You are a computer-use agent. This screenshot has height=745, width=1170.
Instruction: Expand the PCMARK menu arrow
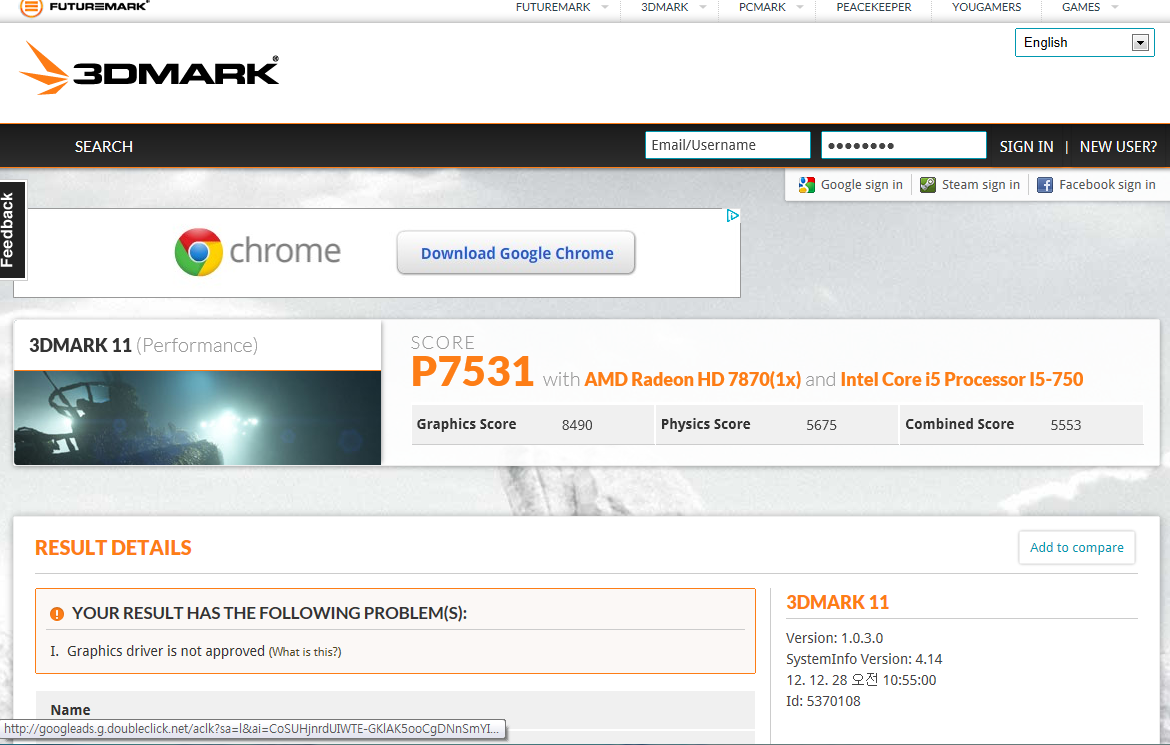(800, 7)
